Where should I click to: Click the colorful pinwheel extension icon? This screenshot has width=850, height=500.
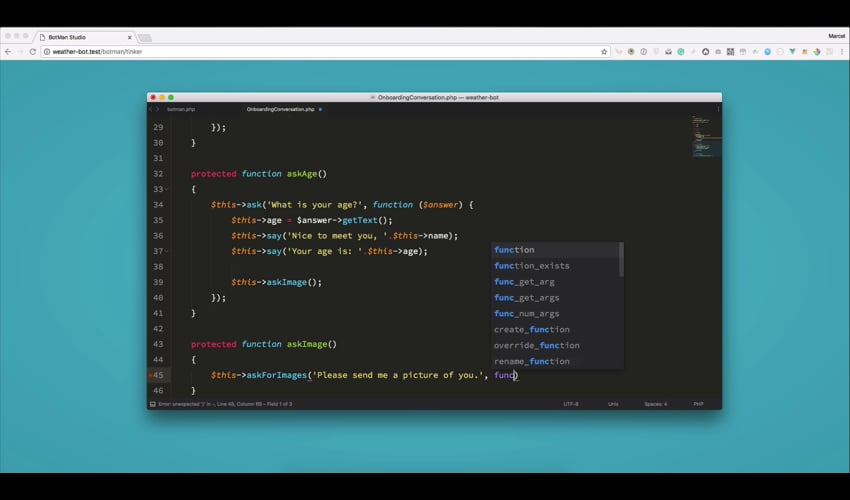click(817, 52)
